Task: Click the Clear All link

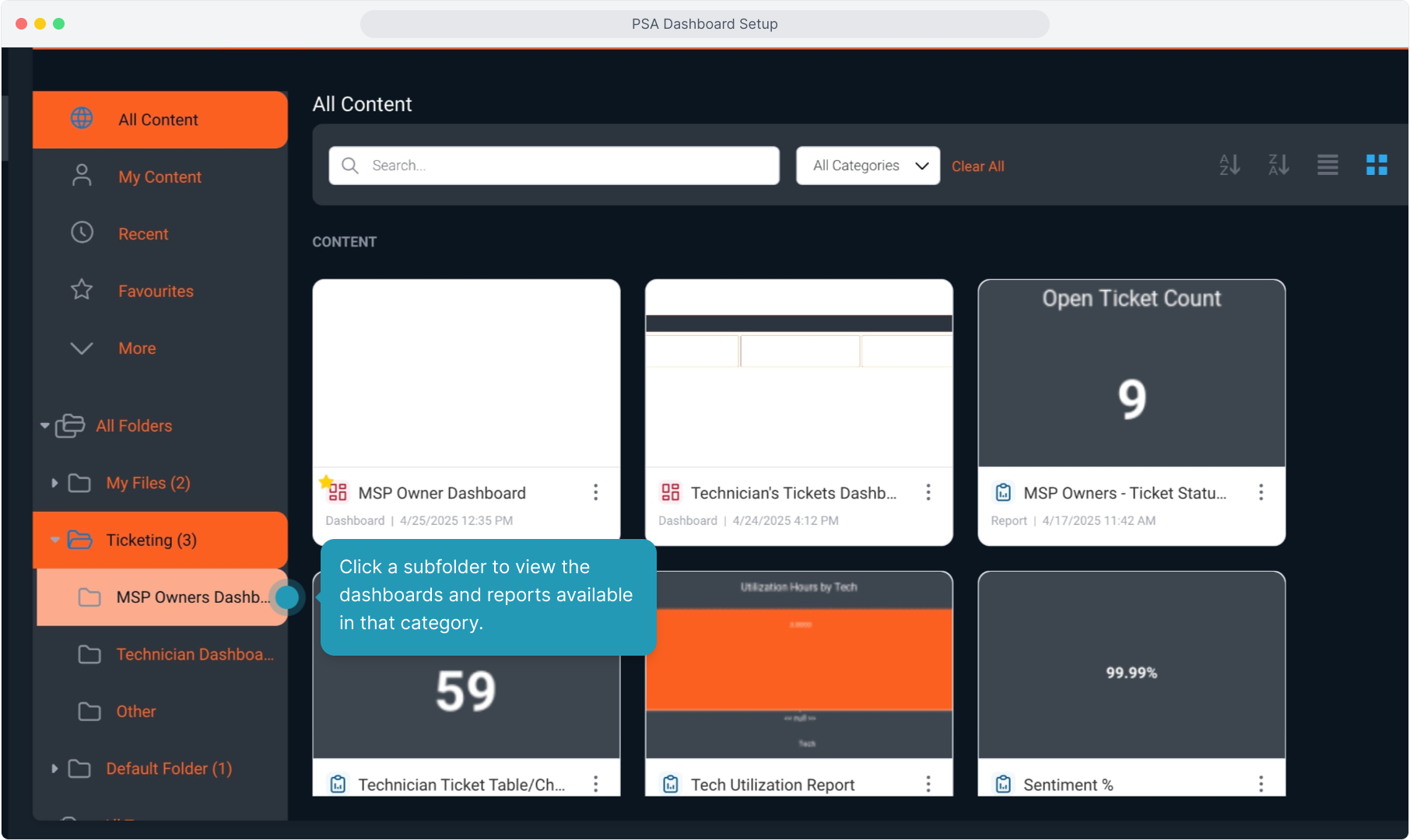Action: 977,166
